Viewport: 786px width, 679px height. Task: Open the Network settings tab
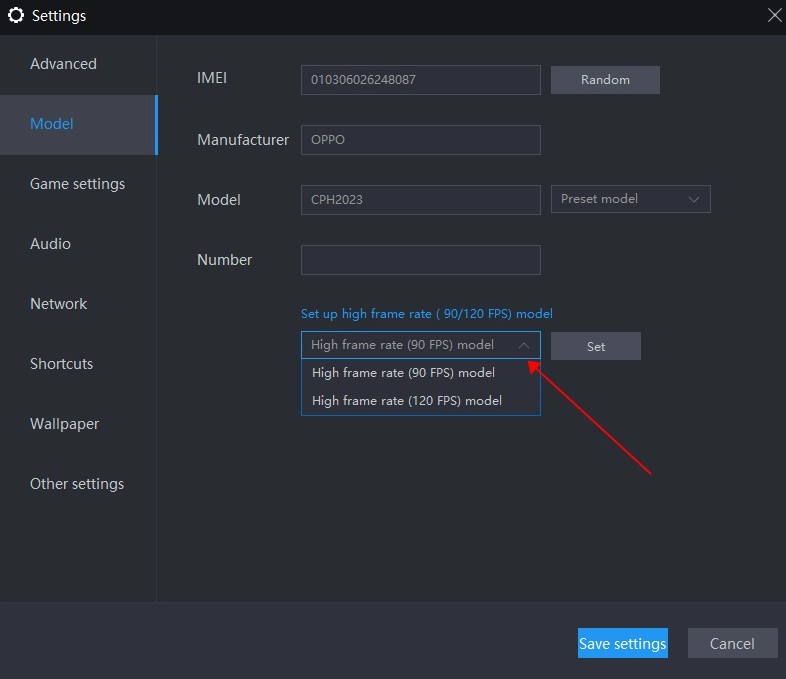click(58, 304)
